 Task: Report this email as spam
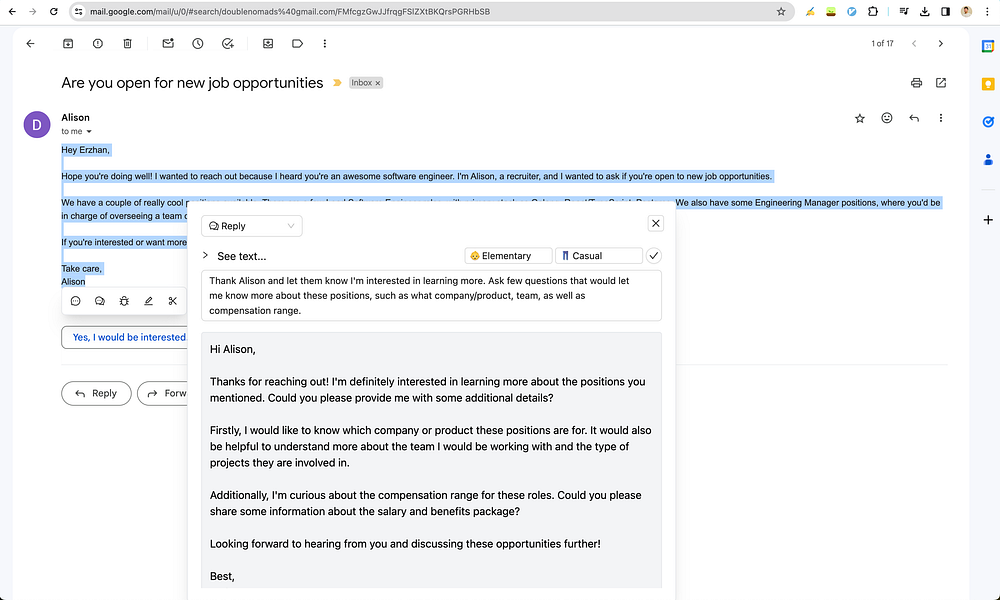[x=97, y=43]
